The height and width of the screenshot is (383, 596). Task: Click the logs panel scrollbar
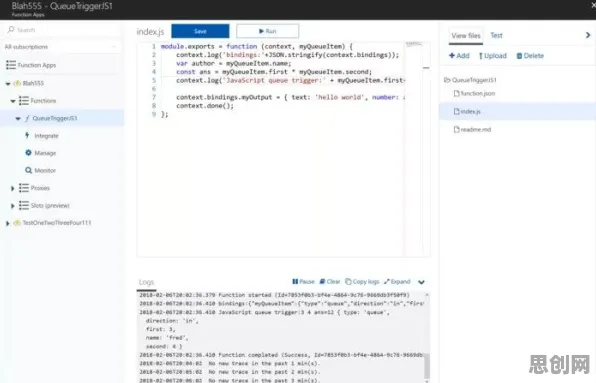tap(427, 366)
